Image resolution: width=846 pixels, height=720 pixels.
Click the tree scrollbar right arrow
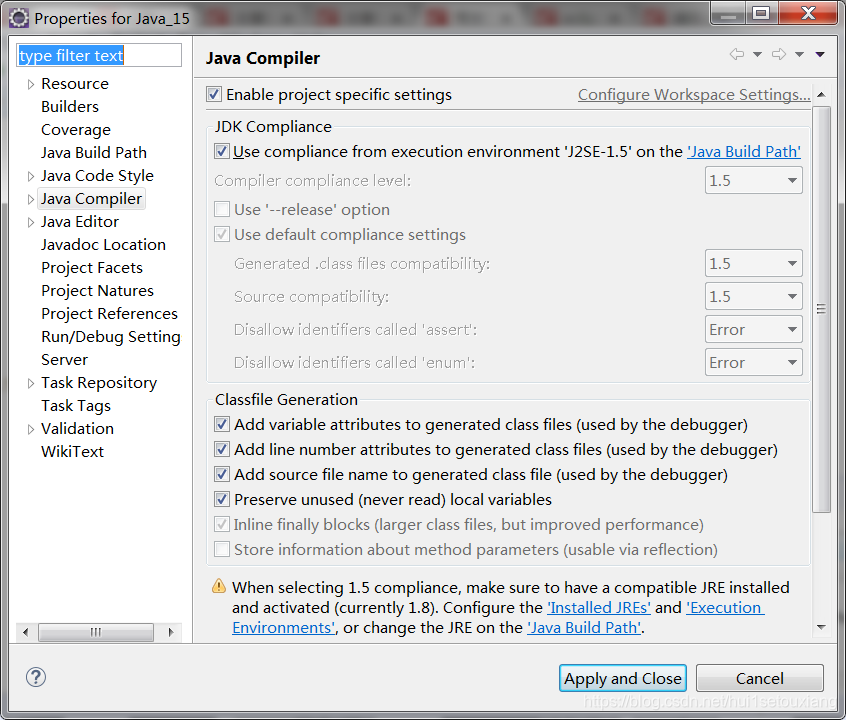(171, 631)
